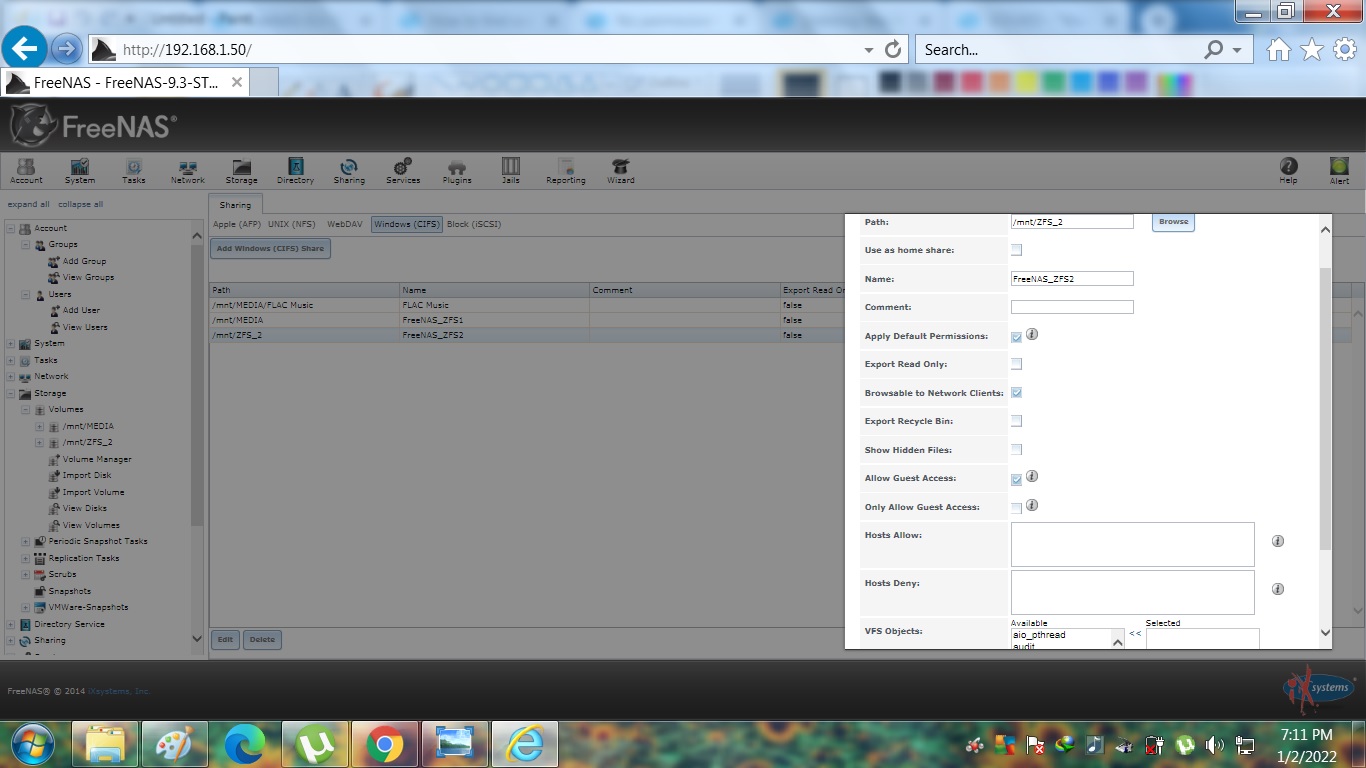Show info for Hosts Allow

click(1277, 541)
